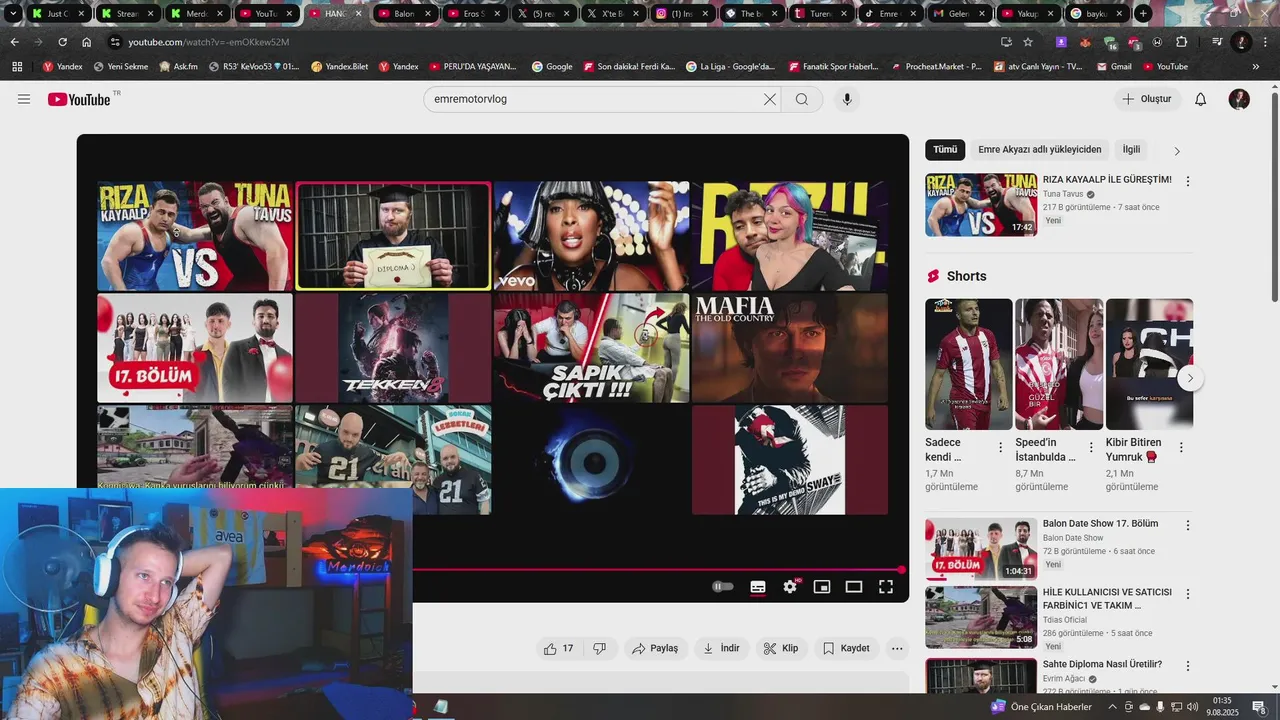Switch to miniplayer mode
Image resolution: width=1280 pixels, height=720 pixels.
click(x=822, y=587)
